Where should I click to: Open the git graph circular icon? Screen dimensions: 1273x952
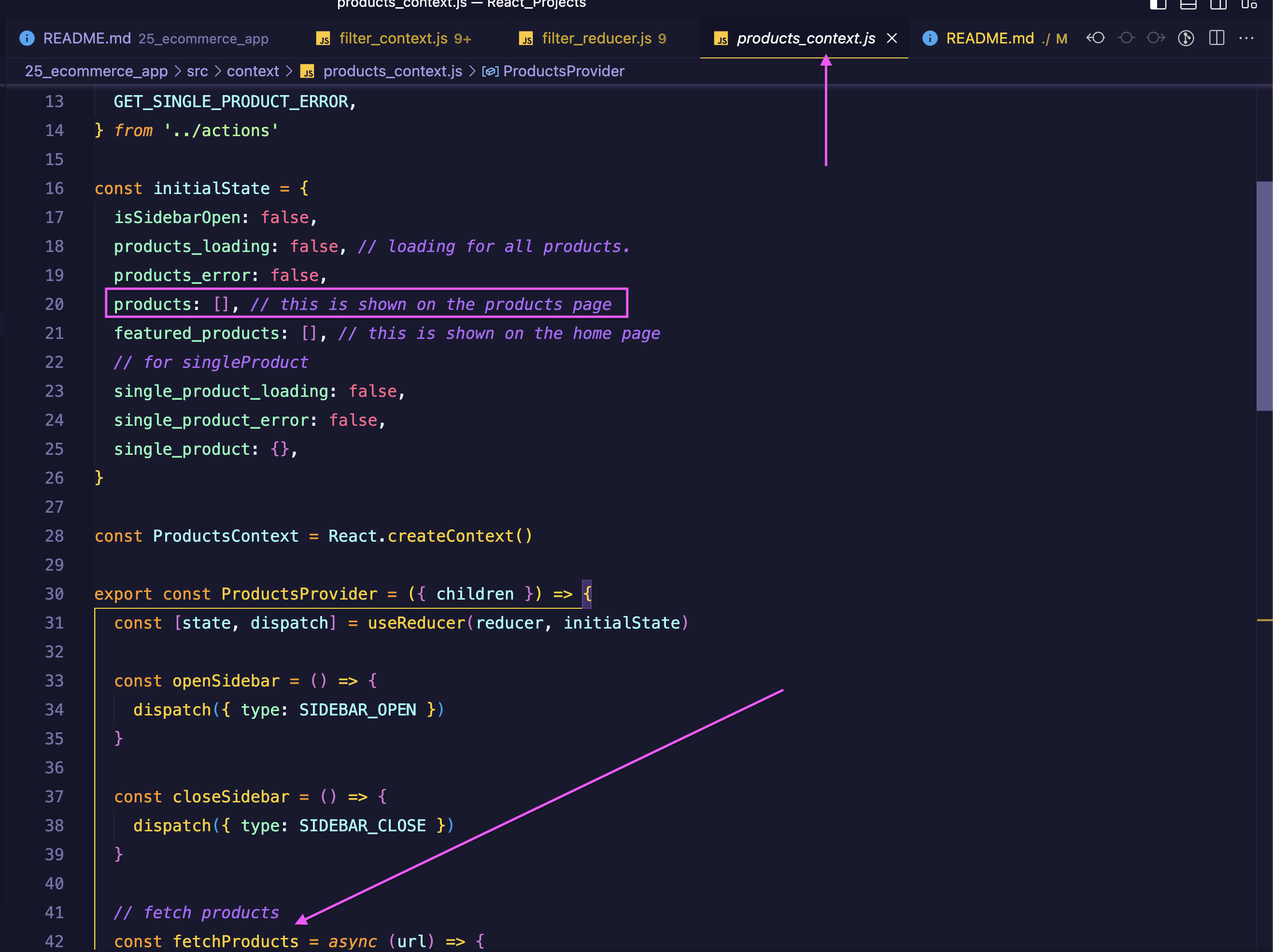pos(1186,38)
